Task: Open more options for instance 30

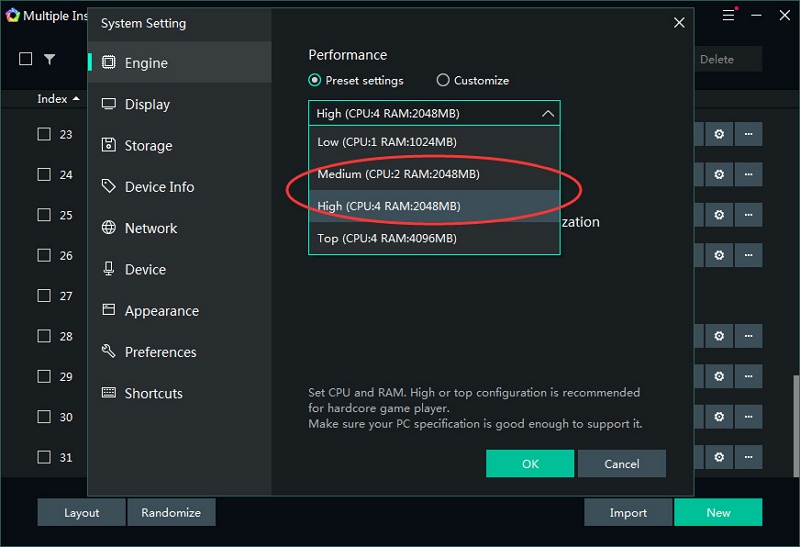Action: tap(748, 417)
